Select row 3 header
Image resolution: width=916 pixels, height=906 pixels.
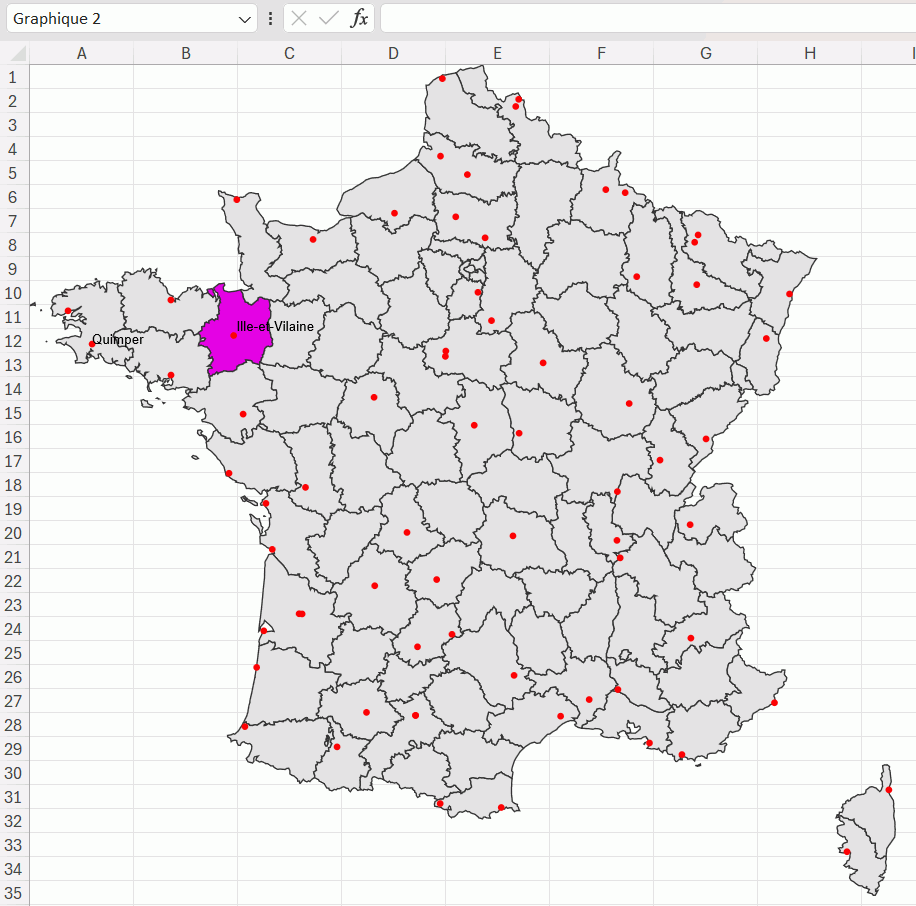(x=14, y=125)
